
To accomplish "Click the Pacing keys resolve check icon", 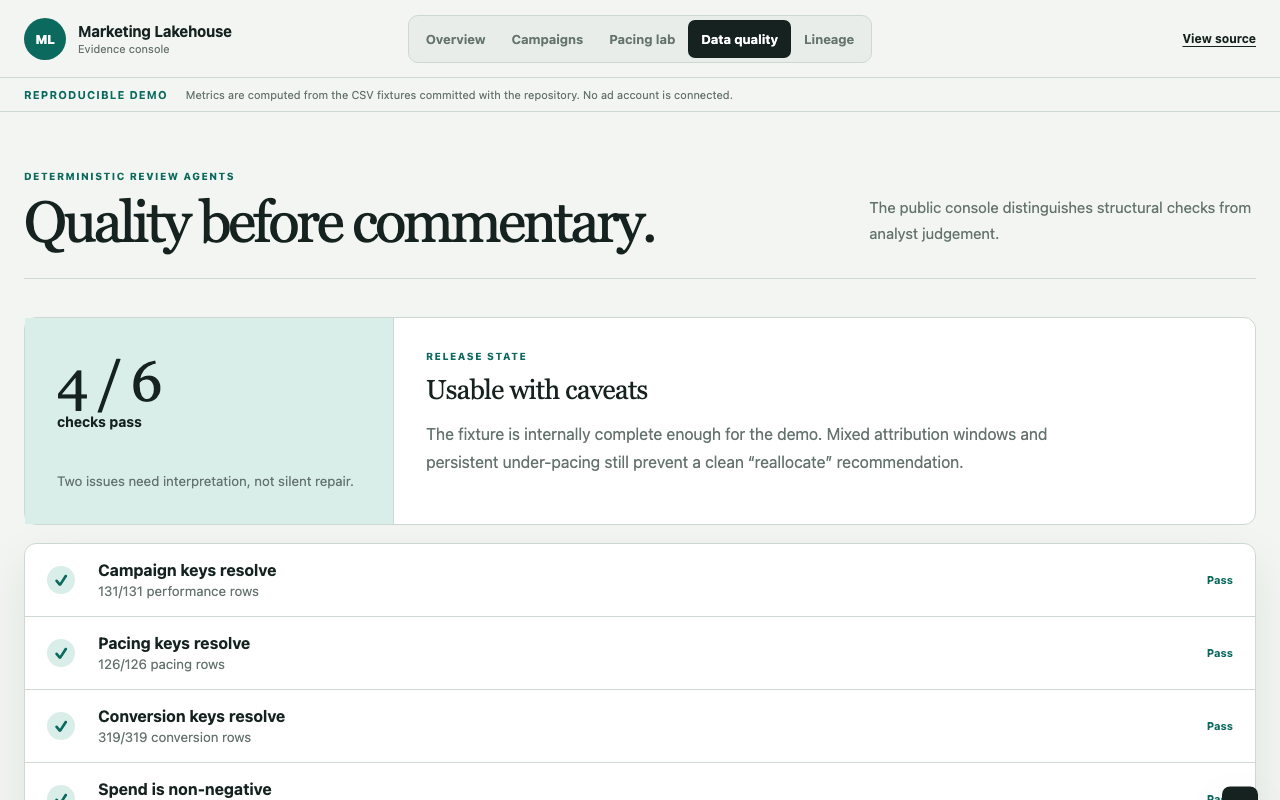I will (61, 653).
